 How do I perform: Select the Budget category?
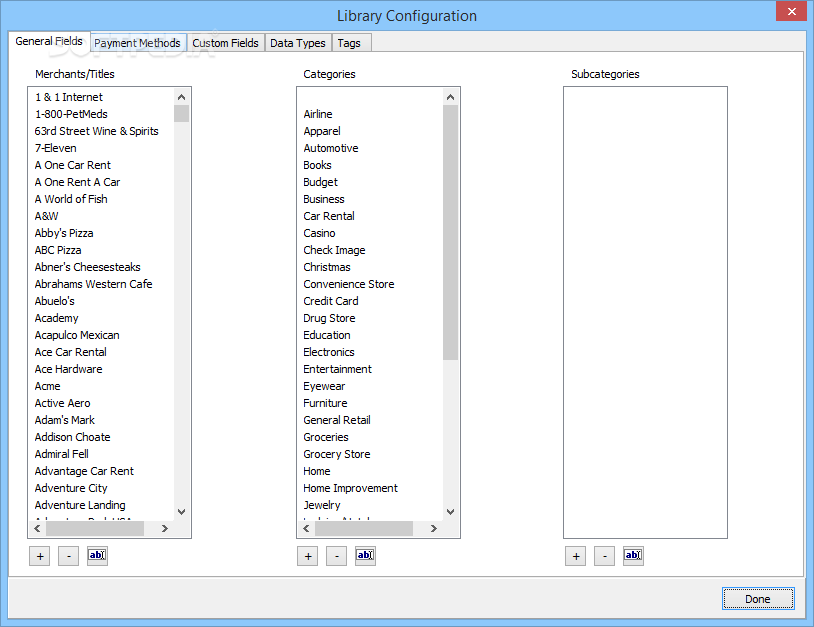click(320, 182)
